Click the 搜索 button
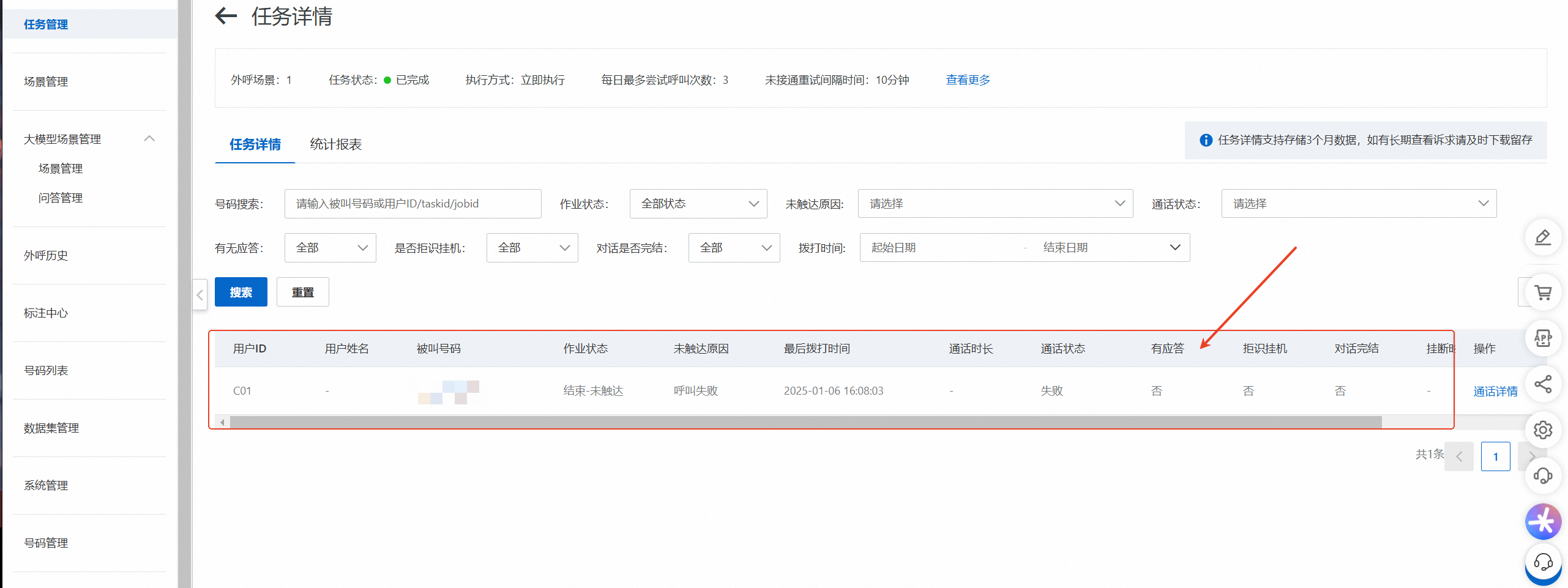Screen dimensions: 1568x588 click(x=241, y=292)
